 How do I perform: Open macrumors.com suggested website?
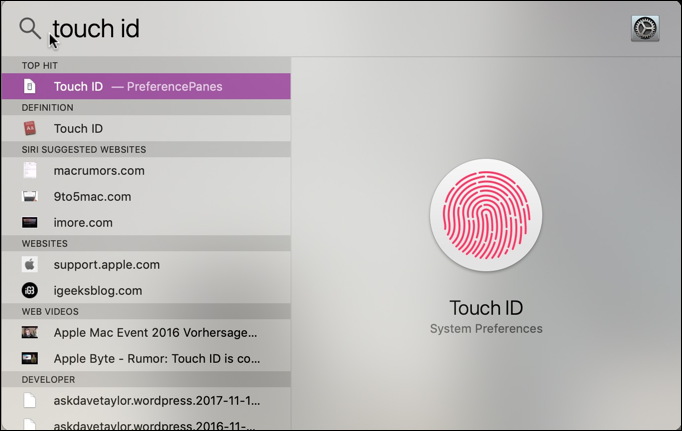146,170
